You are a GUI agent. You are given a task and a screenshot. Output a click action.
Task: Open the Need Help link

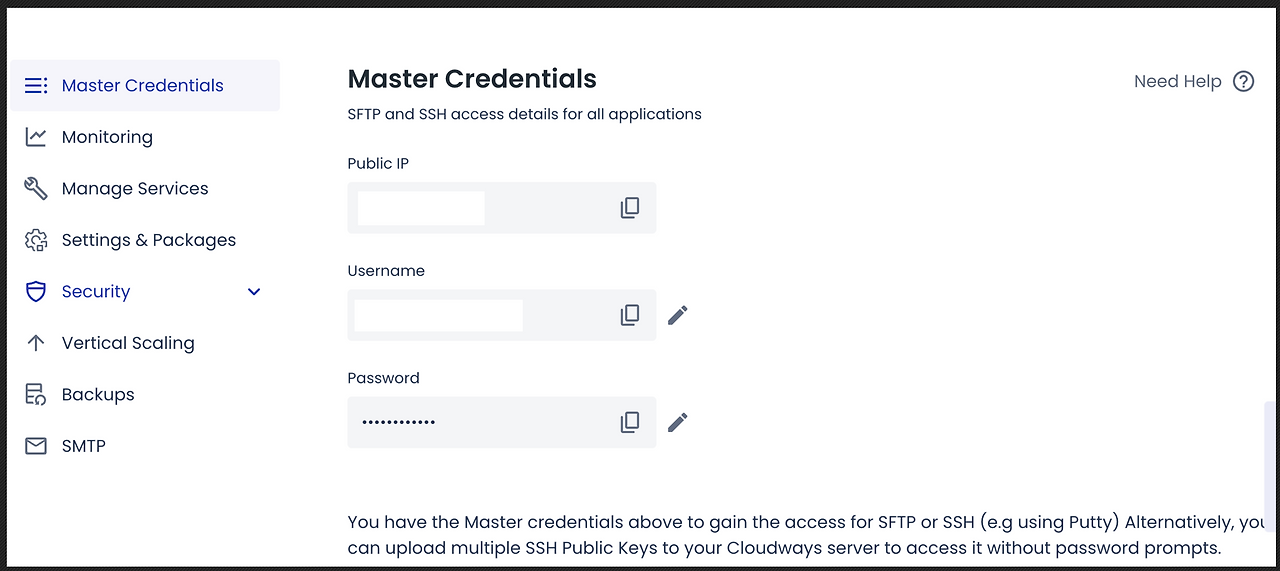tap(1177, 82)
